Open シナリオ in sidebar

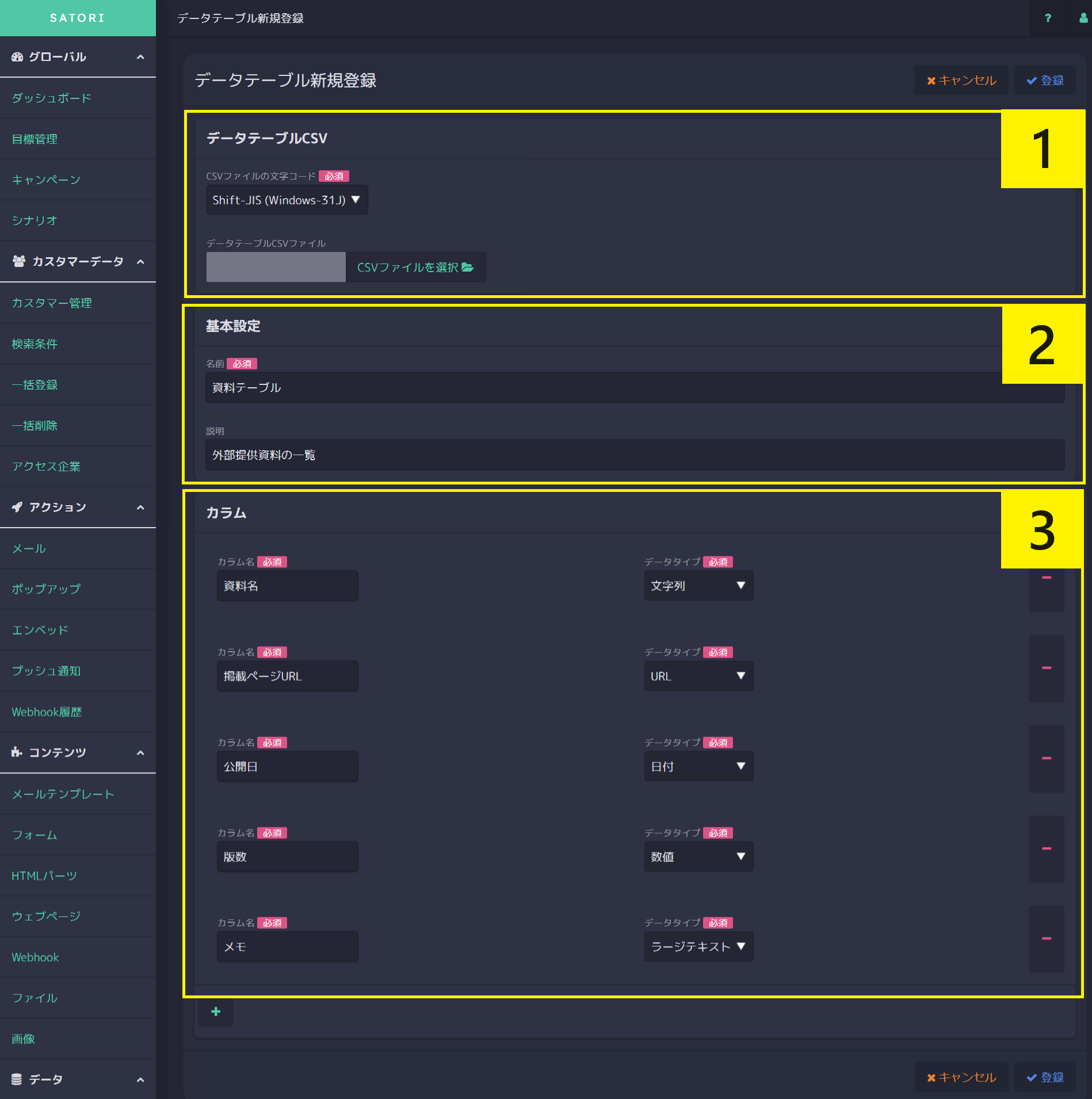coord(78,220)
